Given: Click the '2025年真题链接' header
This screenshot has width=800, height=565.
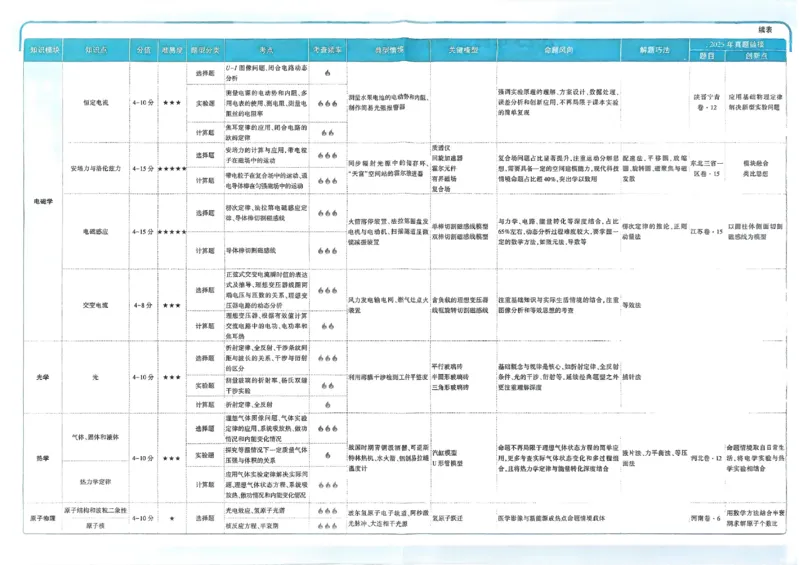Looking at the screenshot, I should (x=737, y=44).
